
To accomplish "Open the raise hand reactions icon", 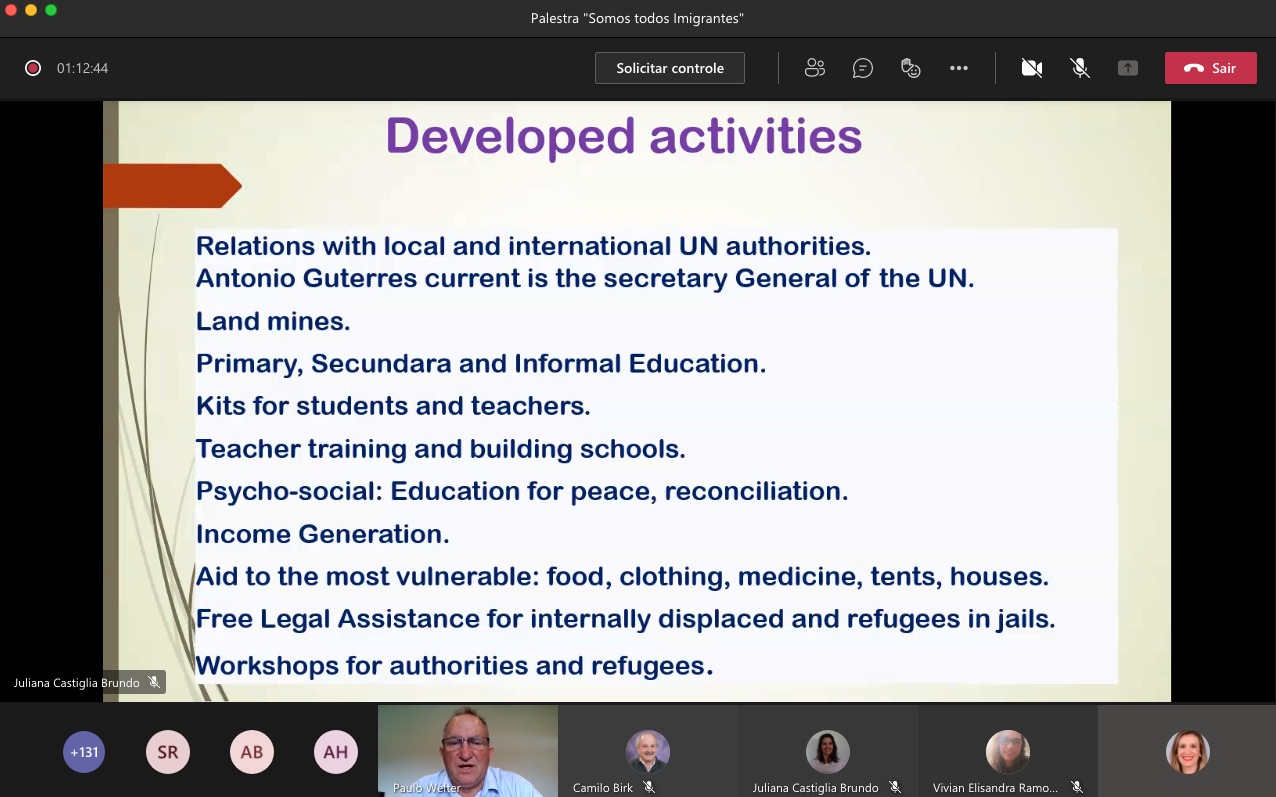I will pyautogui.click(x=911, y=68).
